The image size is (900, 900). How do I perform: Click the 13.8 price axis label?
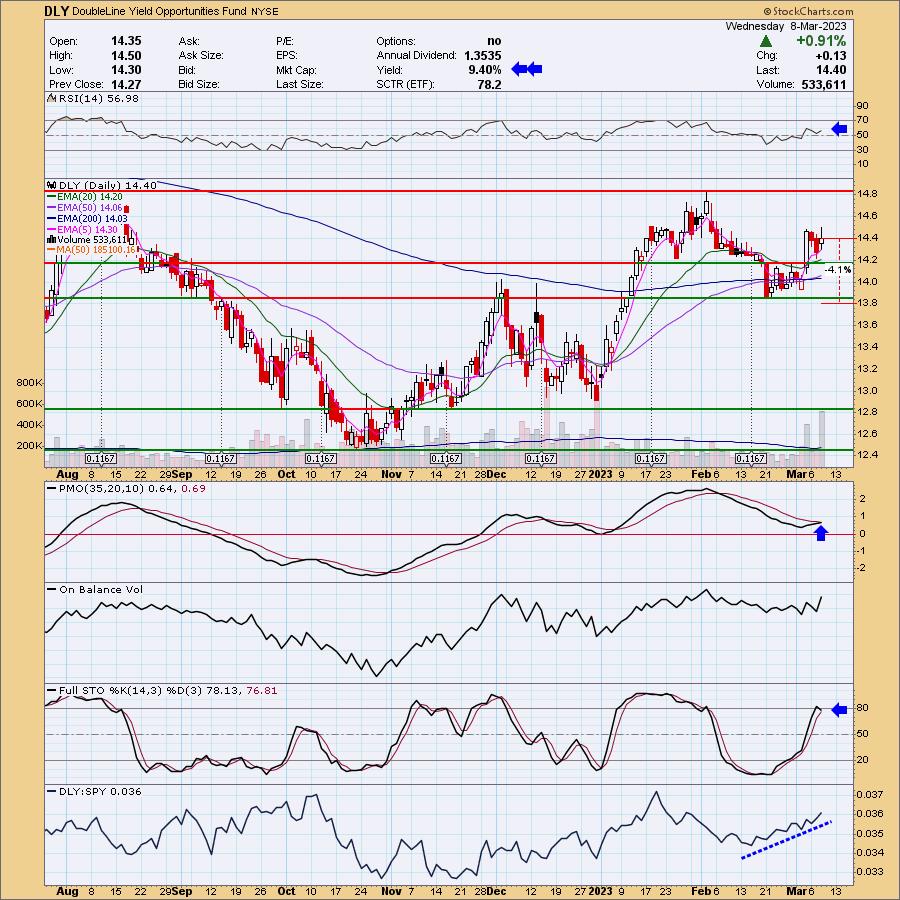pos(866,303)
